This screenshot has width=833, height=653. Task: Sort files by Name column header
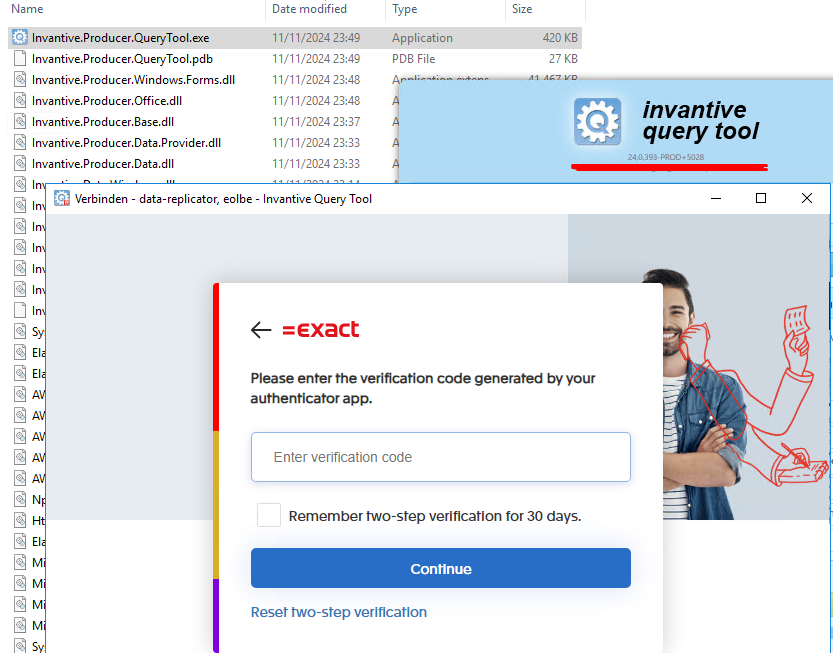[27, 9]
